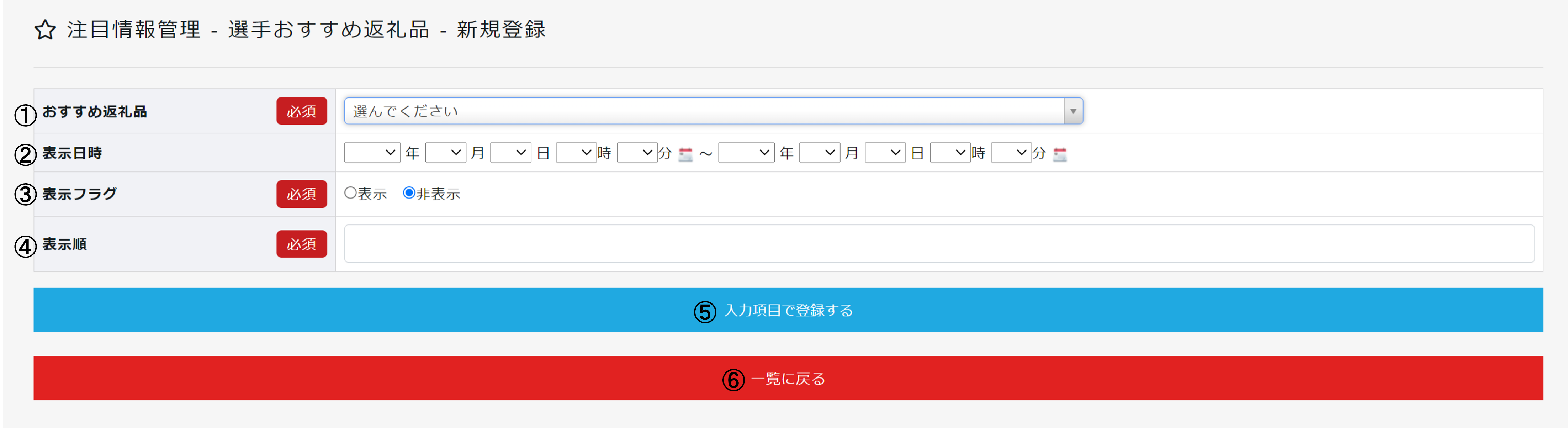Open the end minute dropdown
Image resolution: width=1568 pixels, height=428 pixels.
(1011, 153)
